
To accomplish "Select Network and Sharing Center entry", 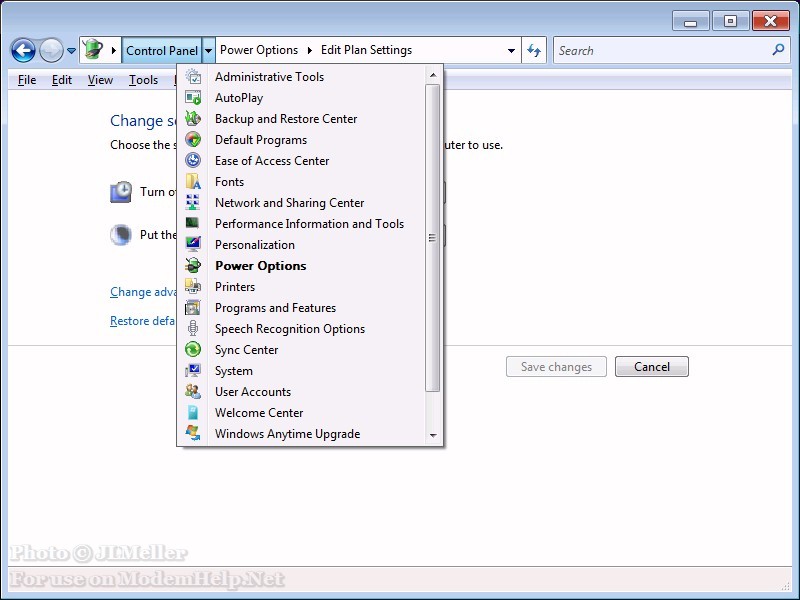I will point(289,203).
